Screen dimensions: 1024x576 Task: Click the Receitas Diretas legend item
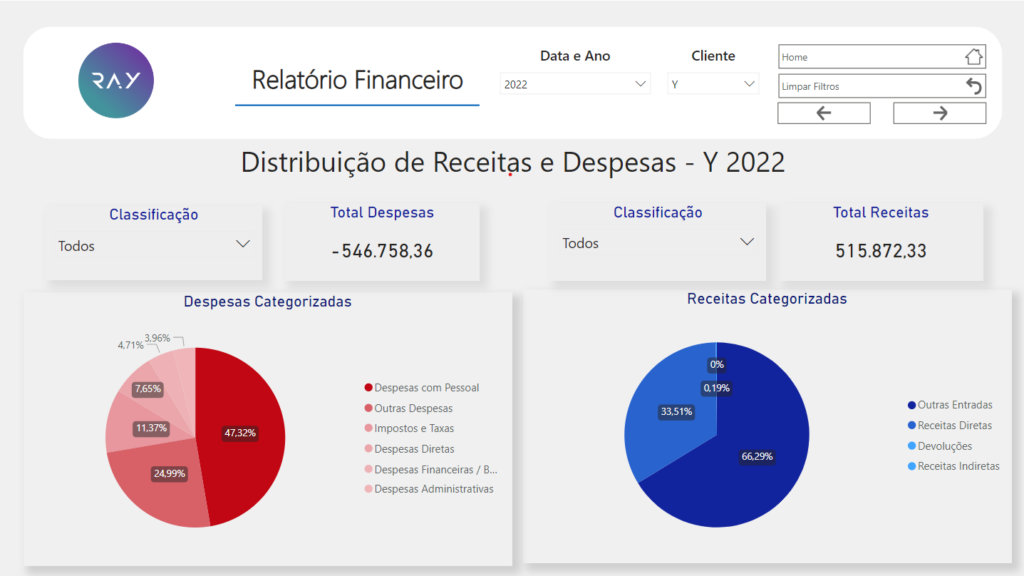click(x=954, y=425)
